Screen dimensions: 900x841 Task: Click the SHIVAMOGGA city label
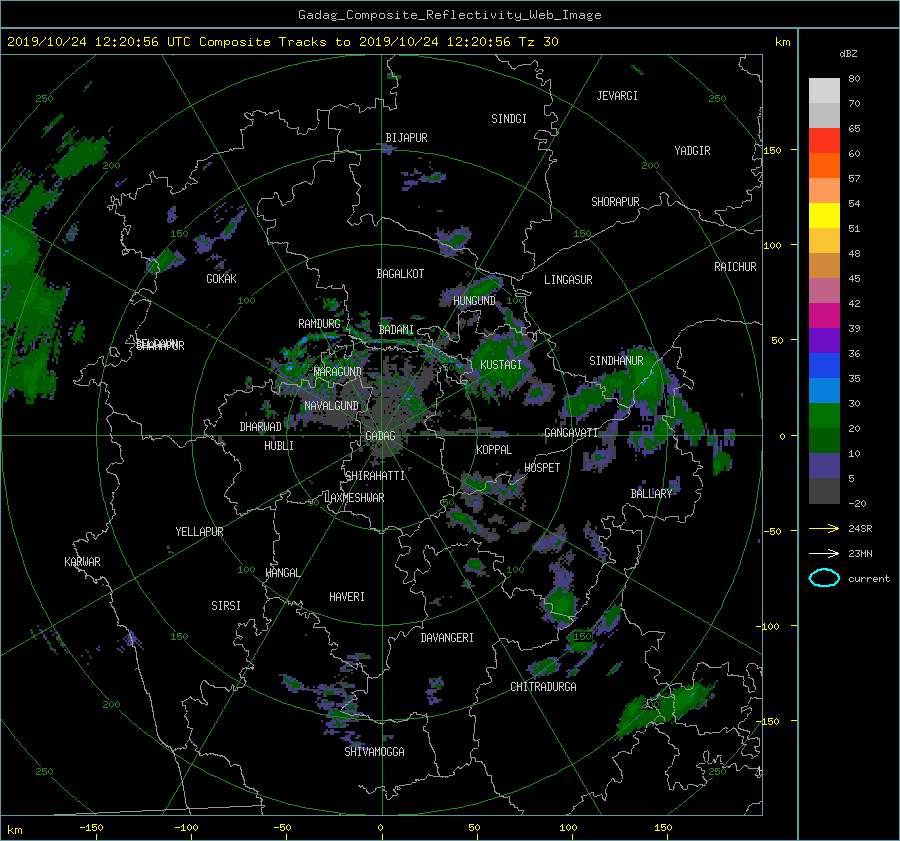click(x=374, y=751)
